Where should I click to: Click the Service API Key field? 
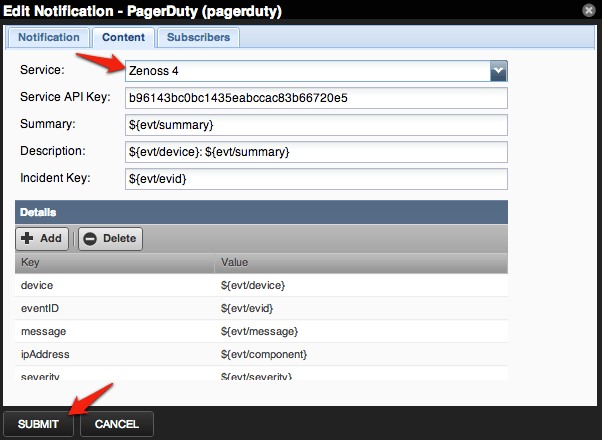316,98
